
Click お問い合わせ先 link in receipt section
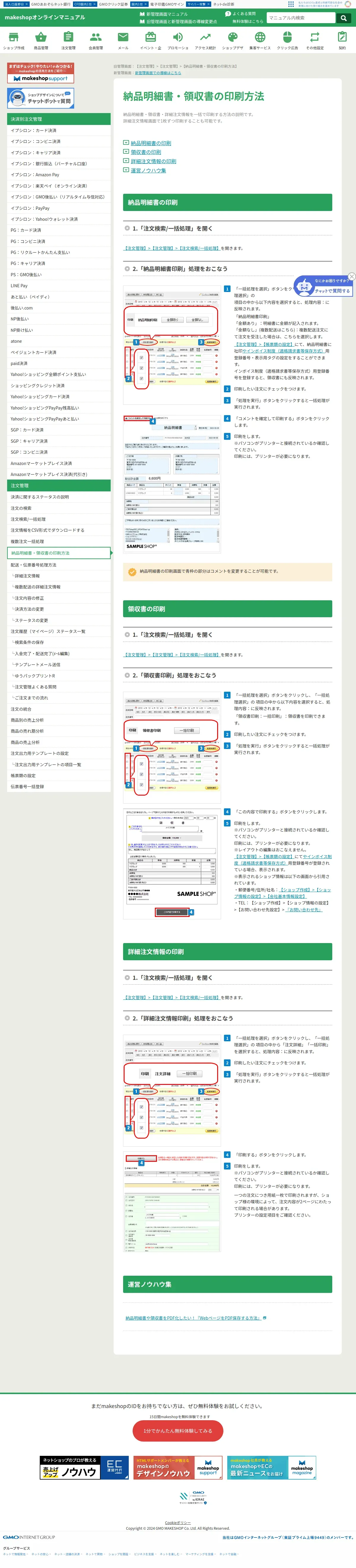304,910
